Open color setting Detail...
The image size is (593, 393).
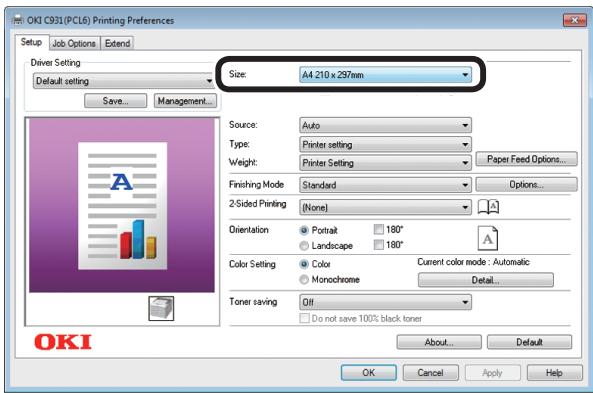[x=486, y=280]
